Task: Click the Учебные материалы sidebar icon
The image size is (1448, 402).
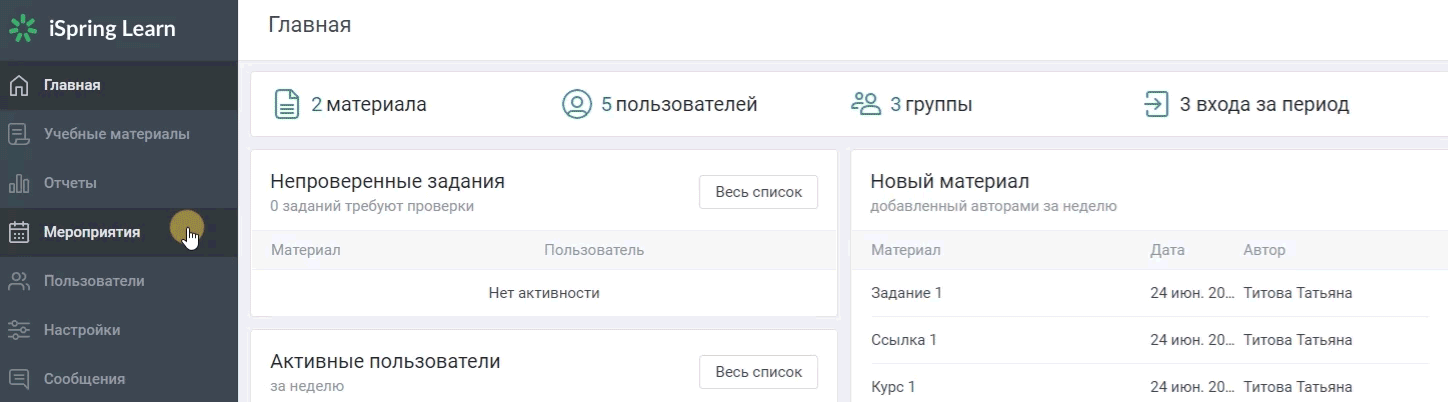Action: 18,134
